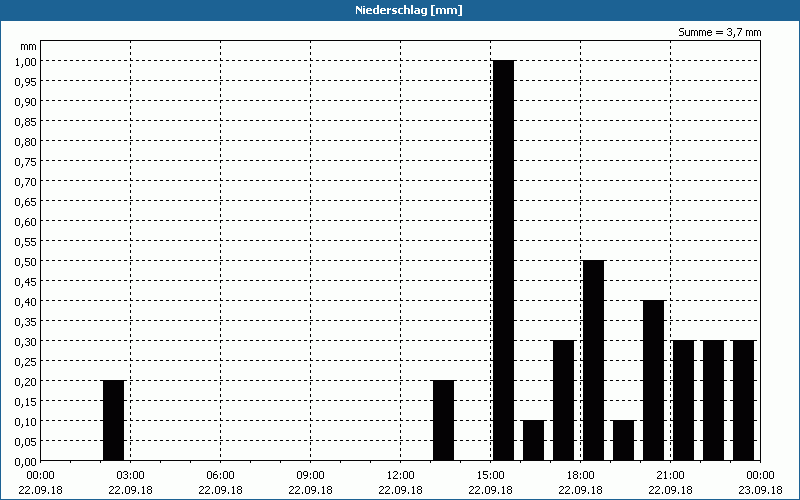
Task: Select the y-axis value '0,00'
Action: pos(26,462)
